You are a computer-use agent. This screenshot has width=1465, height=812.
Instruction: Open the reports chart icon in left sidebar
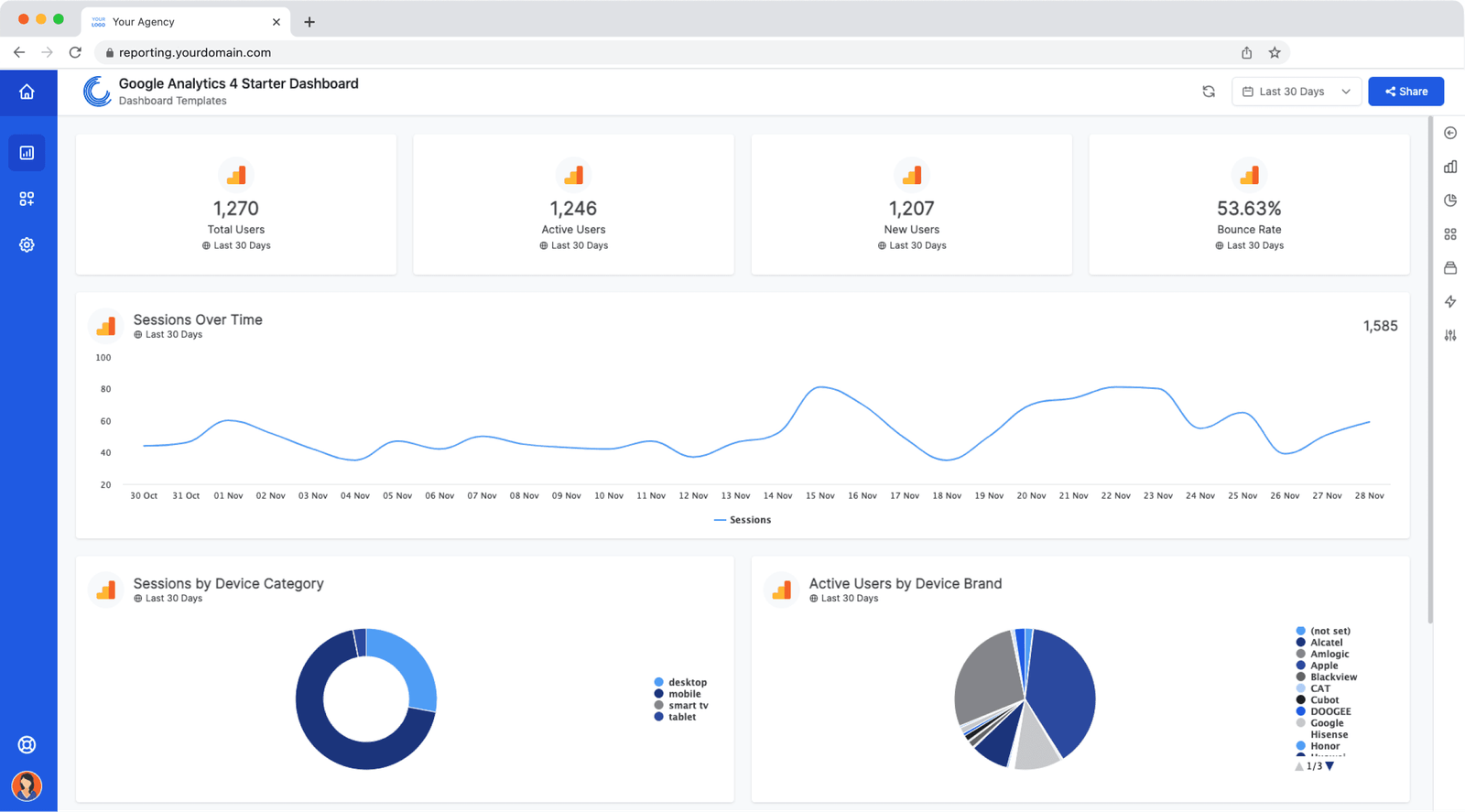click(27, 153)
